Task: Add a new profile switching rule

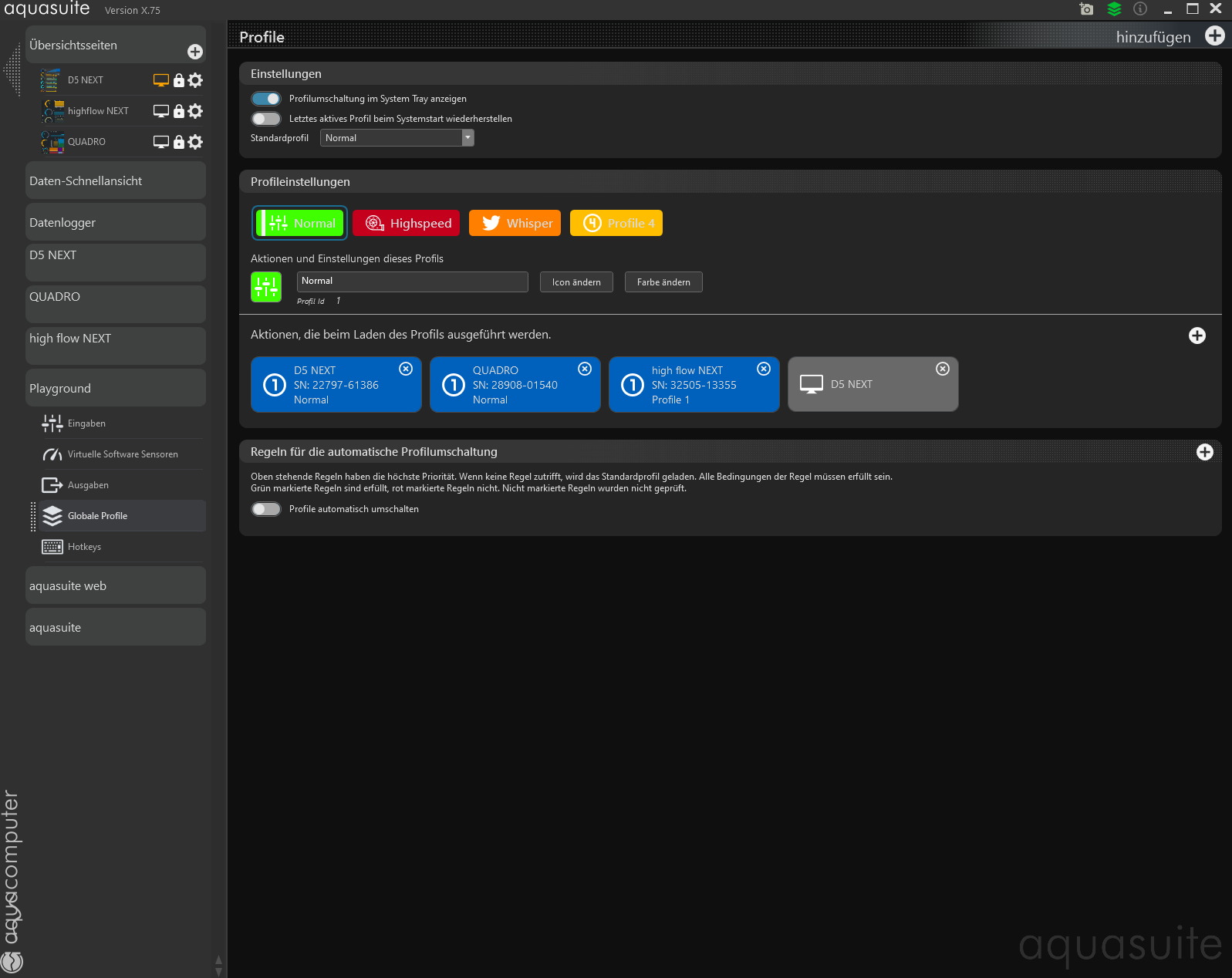Action: tap(1204, 452)
